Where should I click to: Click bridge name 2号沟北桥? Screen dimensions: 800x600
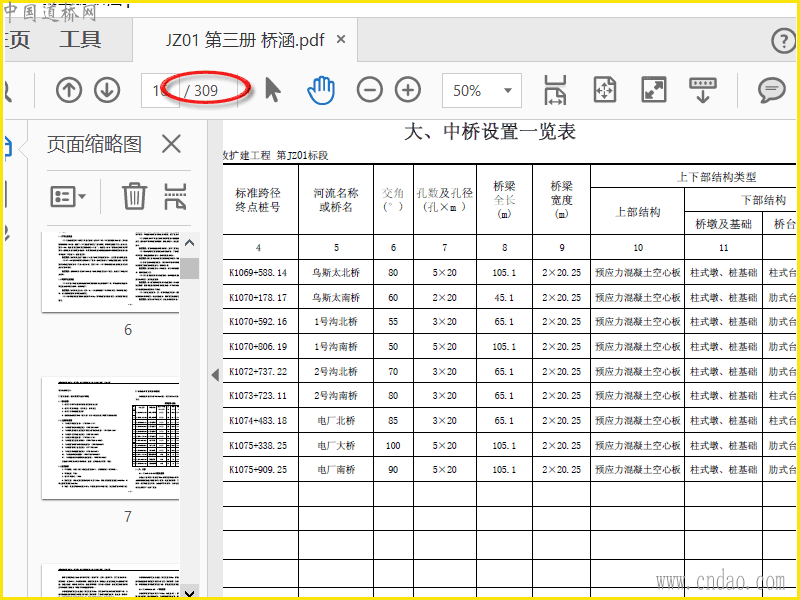[336, 371]
